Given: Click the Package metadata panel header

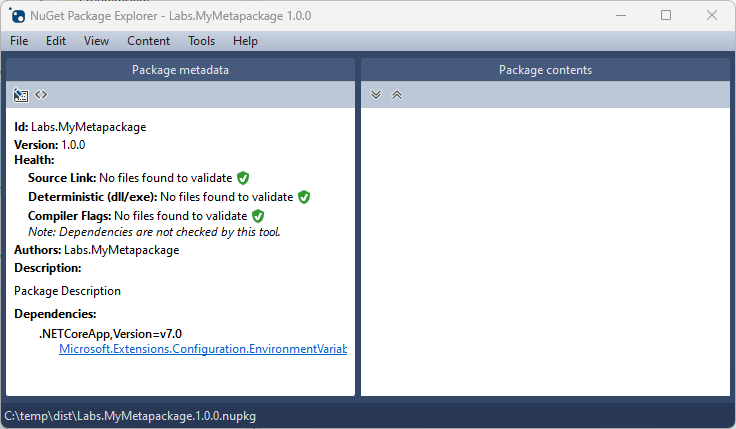Looking at the screenshot, I should (180, 70).
